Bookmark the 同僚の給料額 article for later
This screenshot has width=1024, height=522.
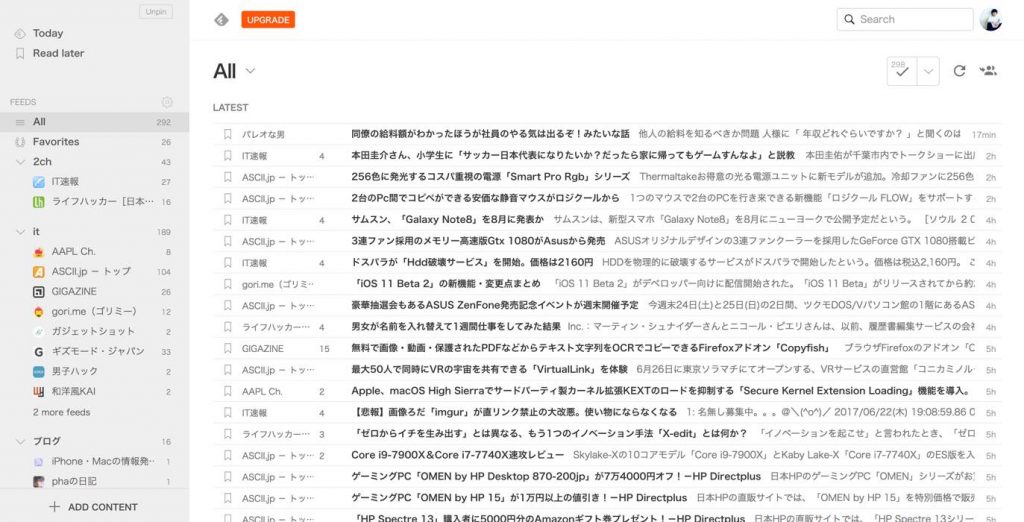click(227, 134)
